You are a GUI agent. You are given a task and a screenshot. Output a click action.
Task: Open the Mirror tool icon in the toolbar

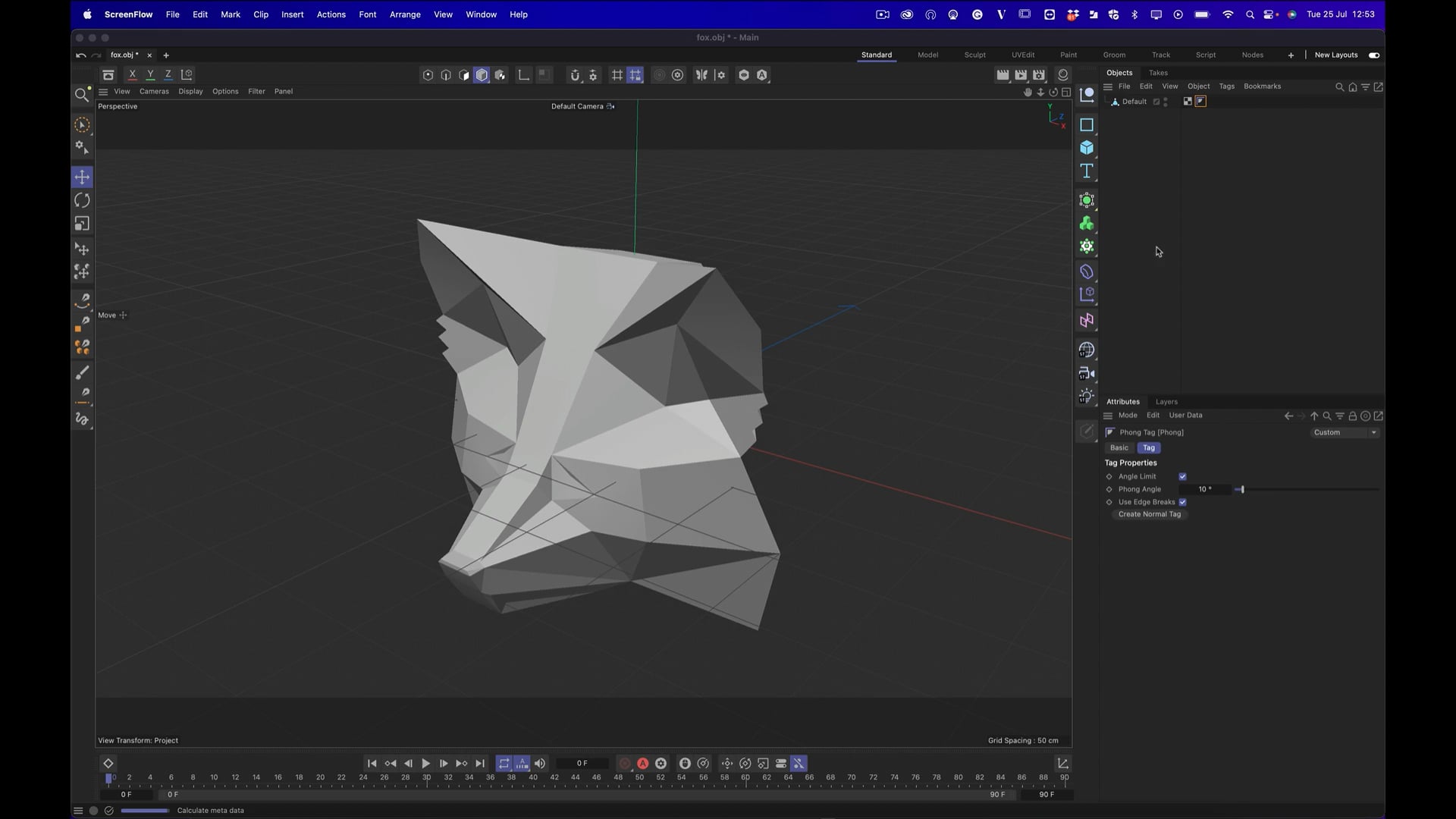[701, 74]
